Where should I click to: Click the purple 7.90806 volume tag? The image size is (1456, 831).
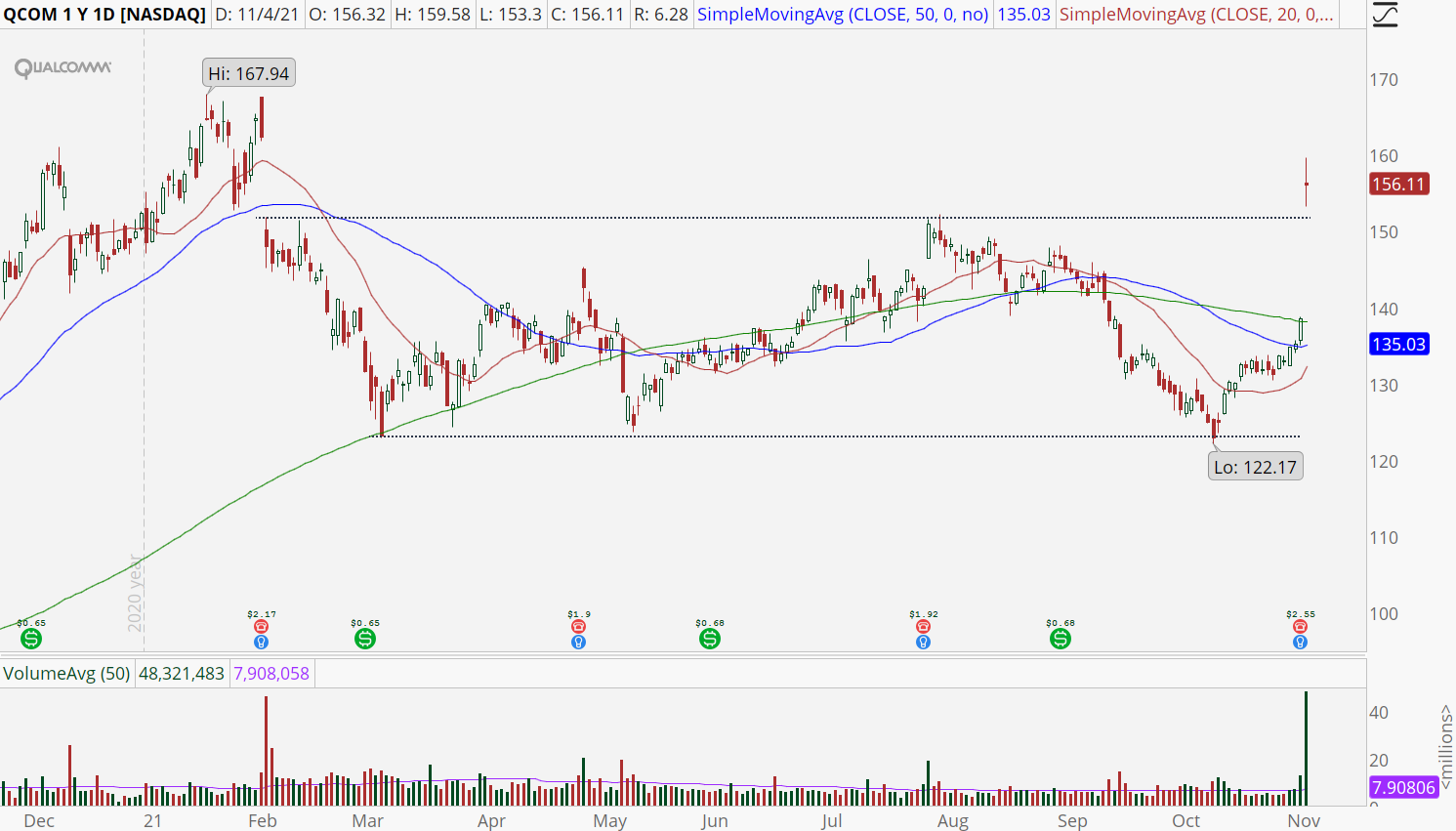tap(1403, 787)
